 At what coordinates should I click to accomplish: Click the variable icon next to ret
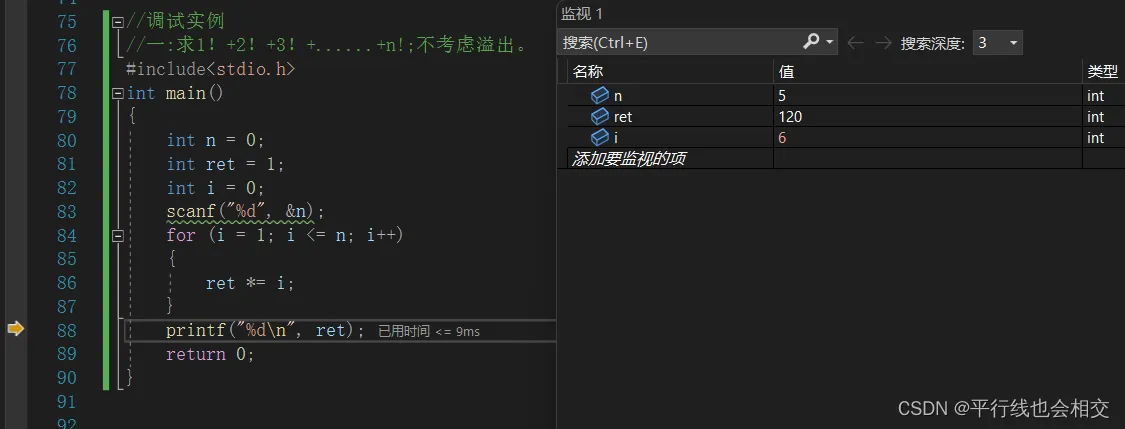(600, 117)
